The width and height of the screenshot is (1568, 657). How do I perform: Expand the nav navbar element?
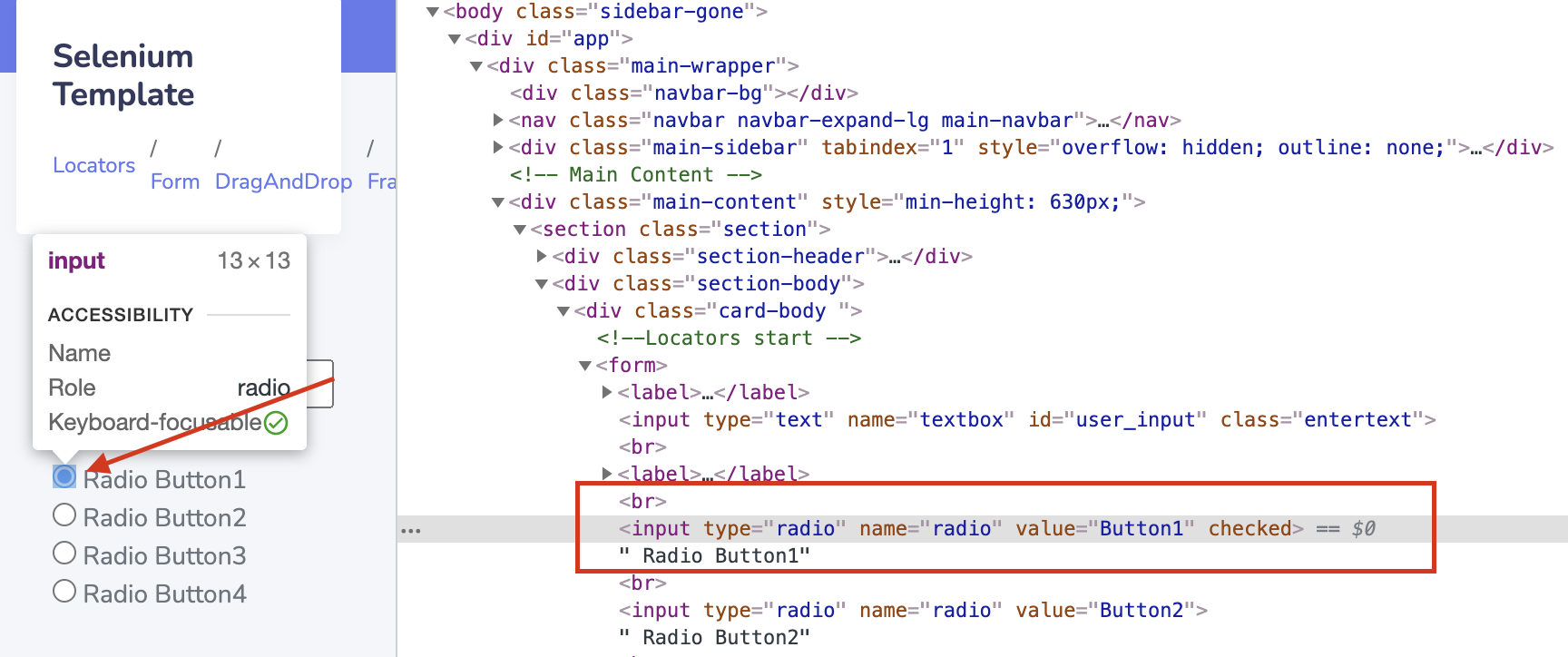[x=498, y=120]
